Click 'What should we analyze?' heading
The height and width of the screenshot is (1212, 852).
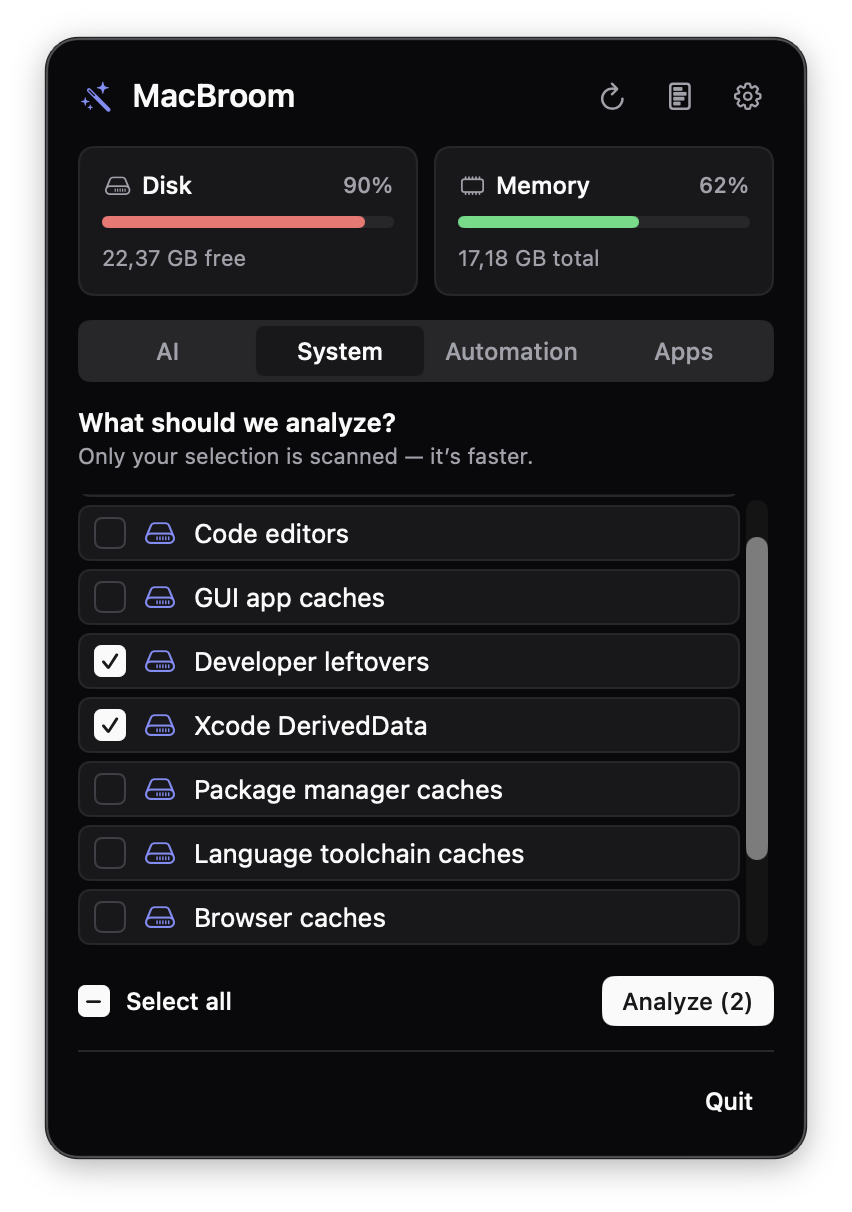pos(237,423)
